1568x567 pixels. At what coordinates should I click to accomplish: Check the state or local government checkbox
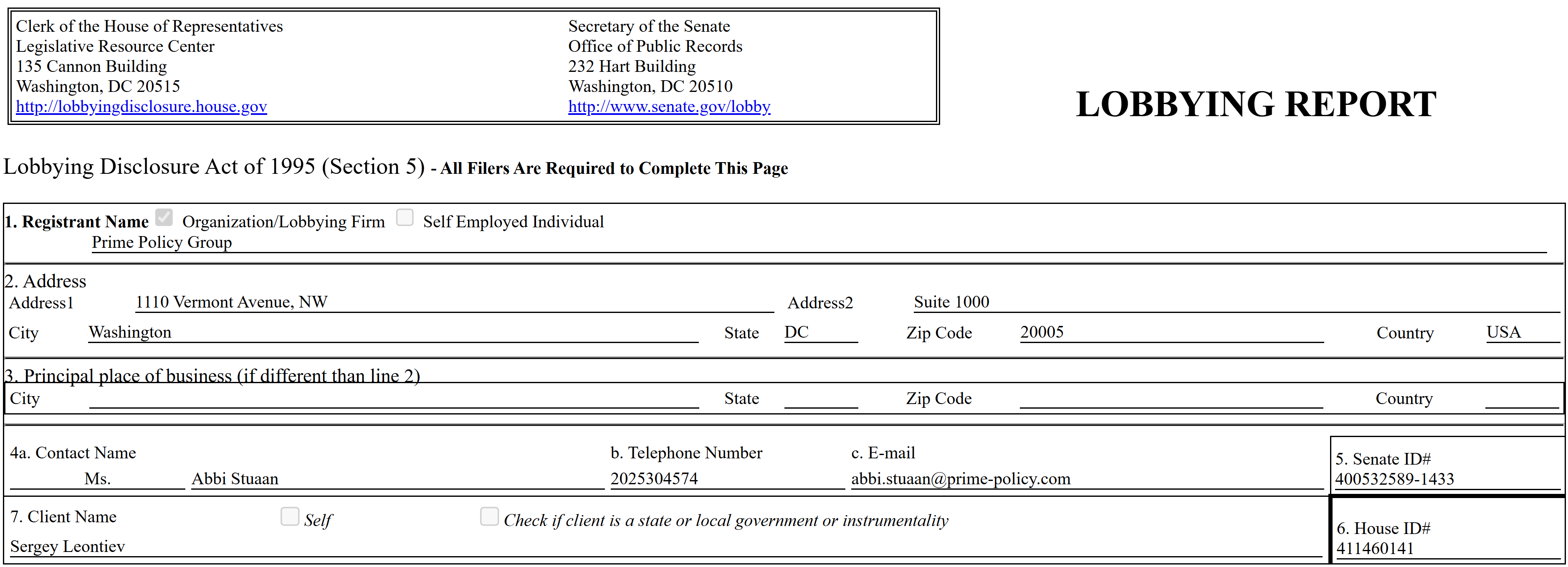coord(489,516)
